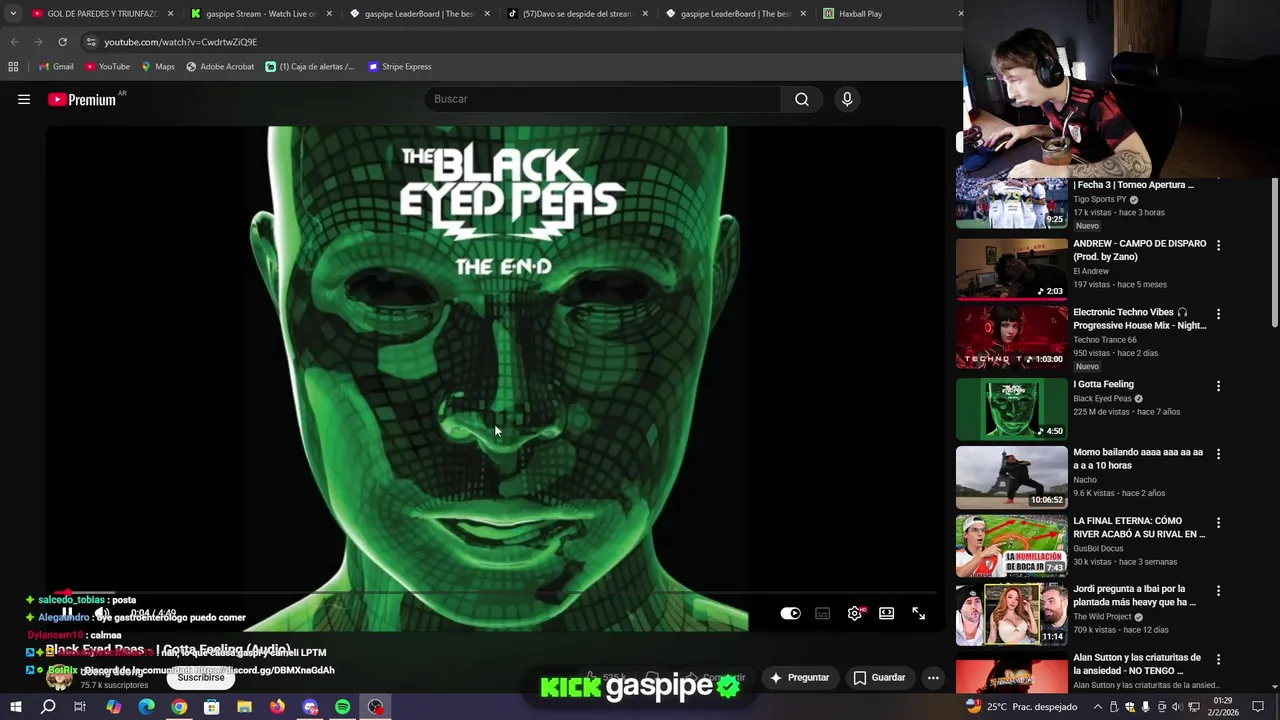The image size is (1280, 720).
Task: Seek along the red video progress bar
Action: coord(497,592)
